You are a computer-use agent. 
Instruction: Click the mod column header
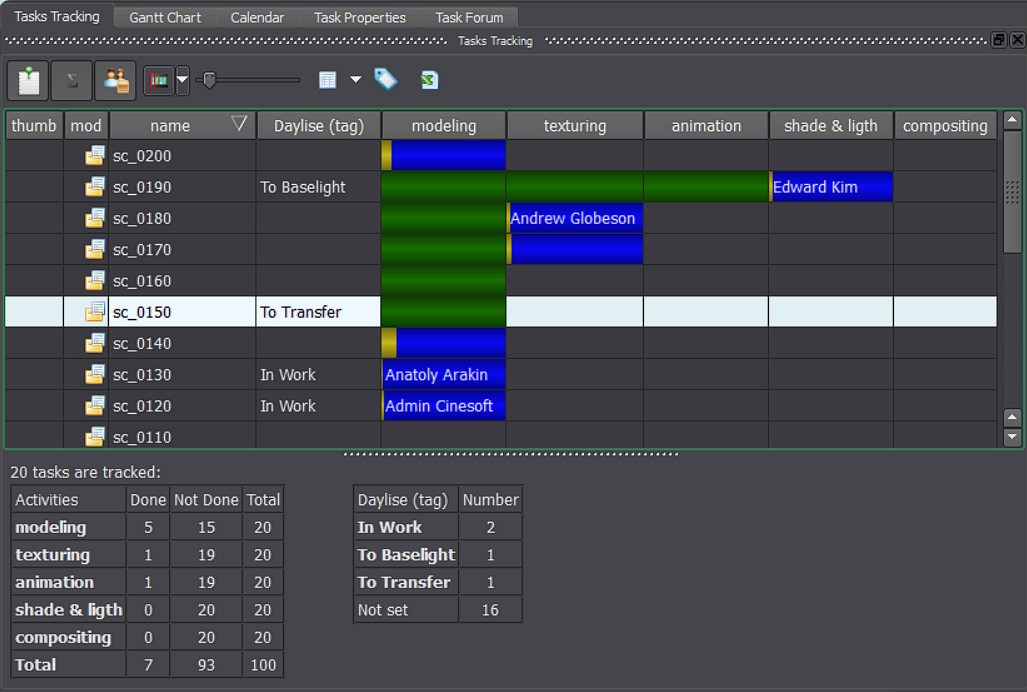point(86,126)
